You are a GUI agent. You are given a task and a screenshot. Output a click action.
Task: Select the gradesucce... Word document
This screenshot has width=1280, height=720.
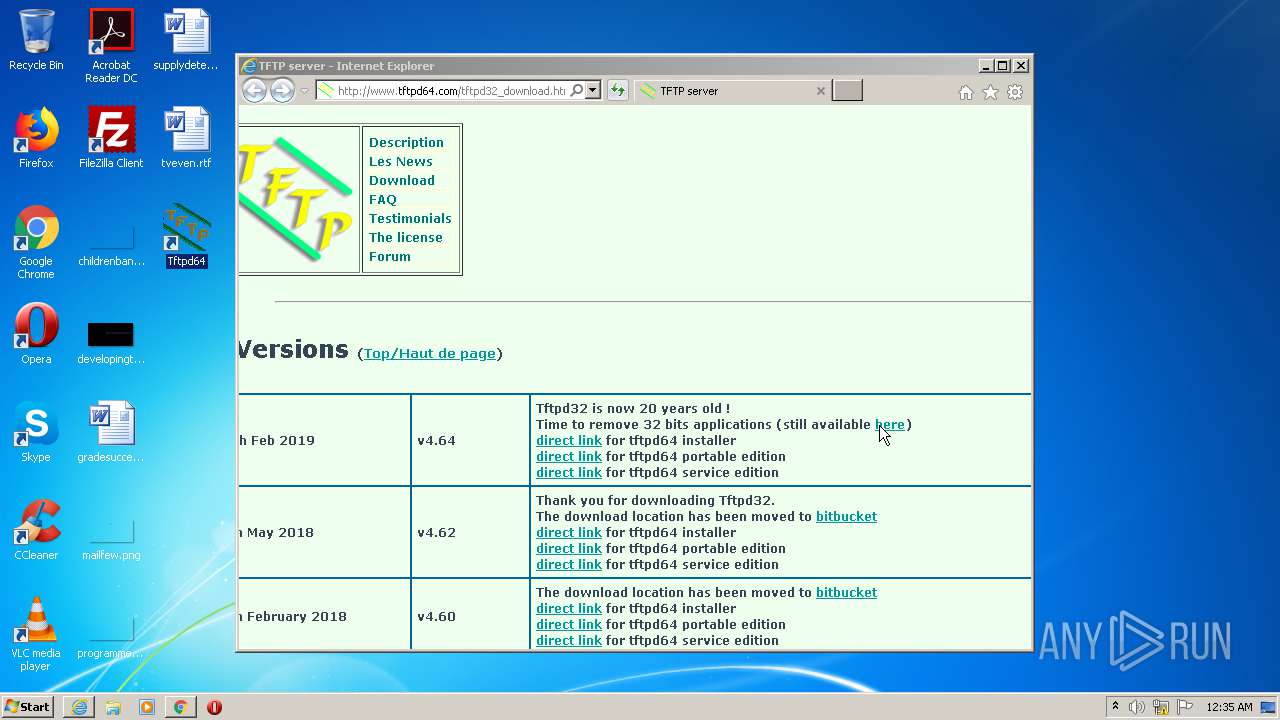pos(111,432)
